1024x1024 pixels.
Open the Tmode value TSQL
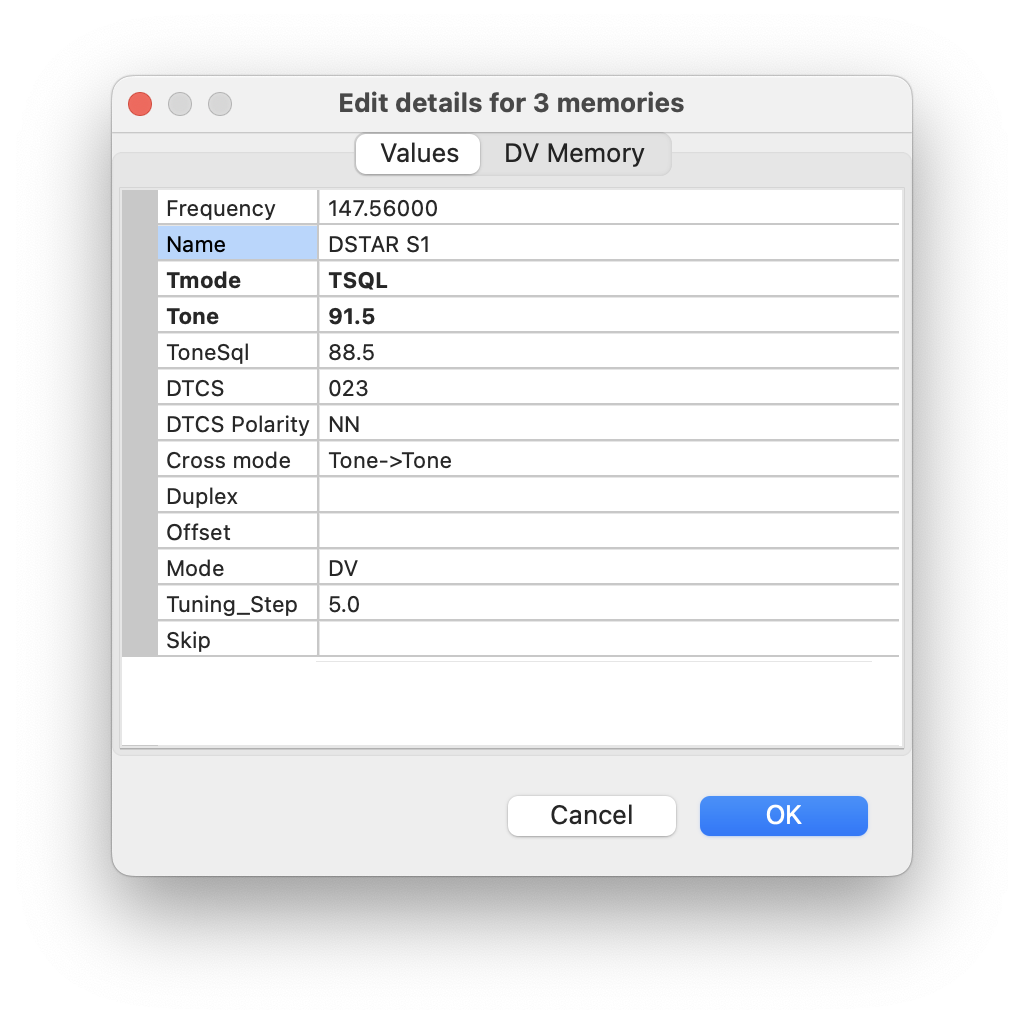(609, 280)
